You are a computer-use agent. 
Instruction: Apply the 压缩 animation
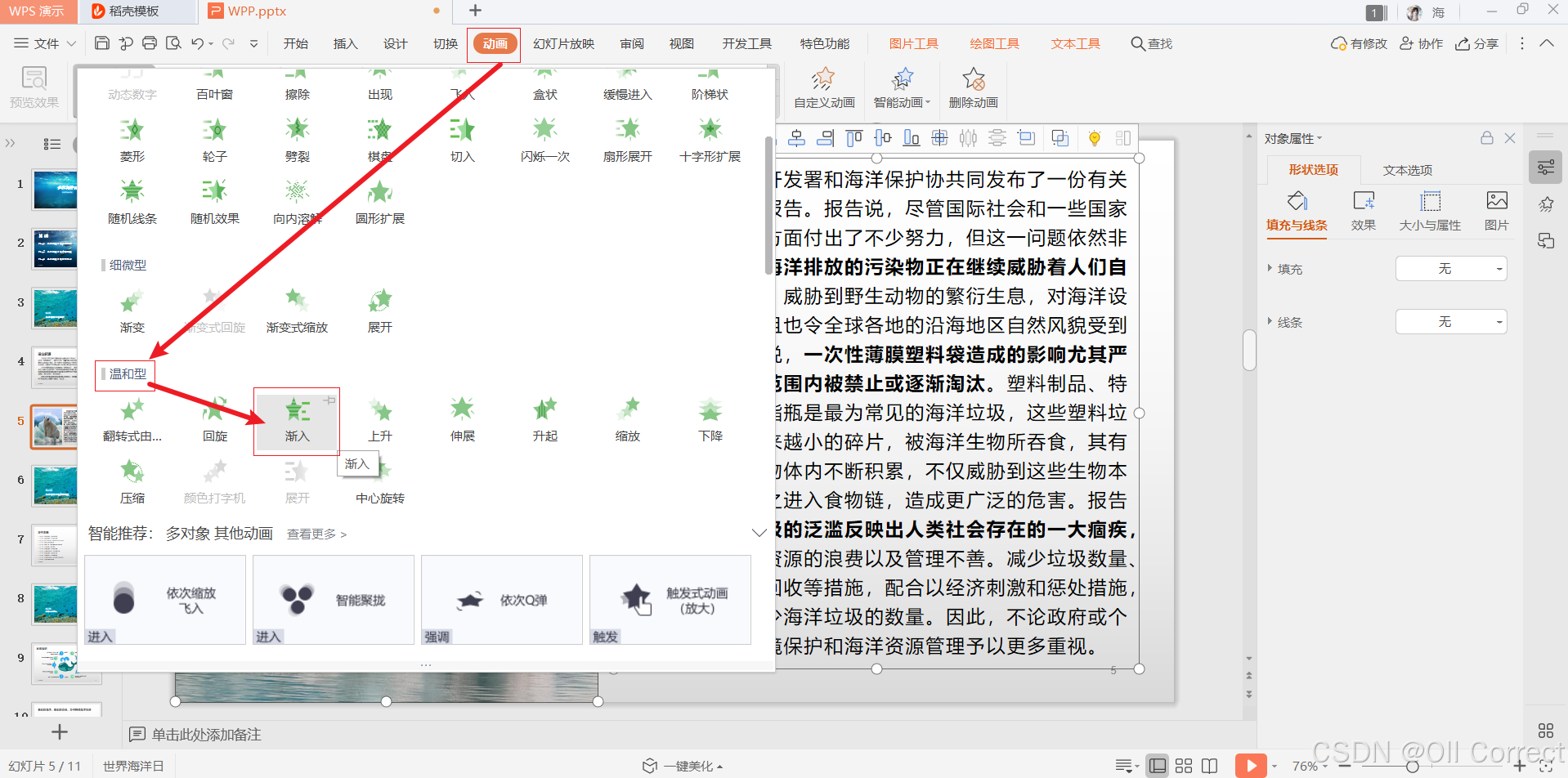coord(132,481)
